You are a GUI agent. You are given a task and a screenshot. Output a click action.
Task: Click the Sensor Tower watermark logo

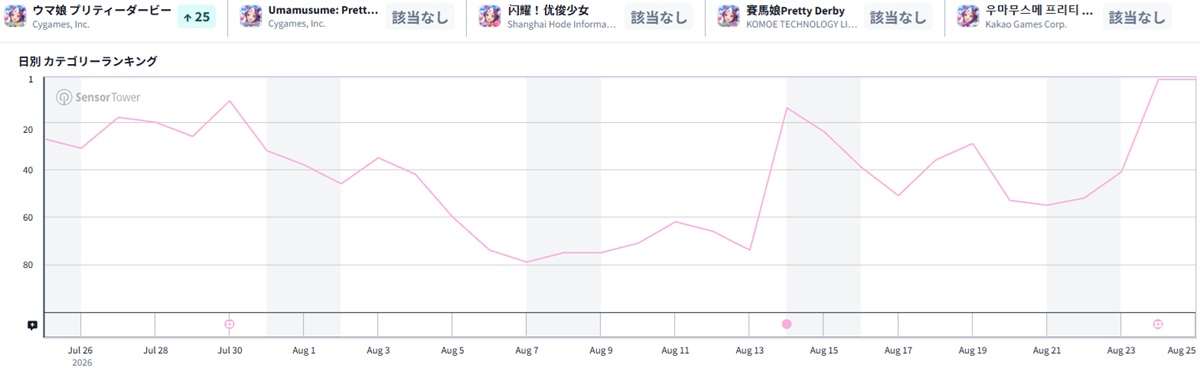(x=98, y=97)
